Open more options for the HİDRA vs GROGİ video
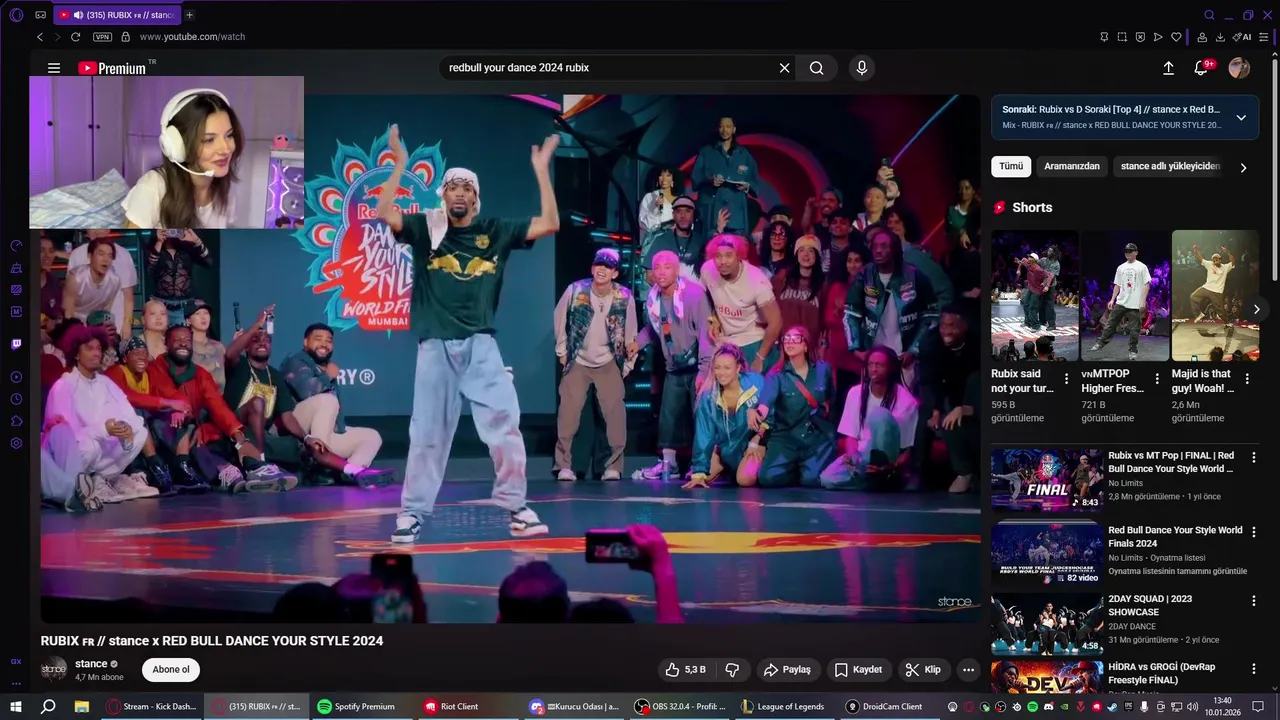The image size is (1280, 720). (1253, 669)
